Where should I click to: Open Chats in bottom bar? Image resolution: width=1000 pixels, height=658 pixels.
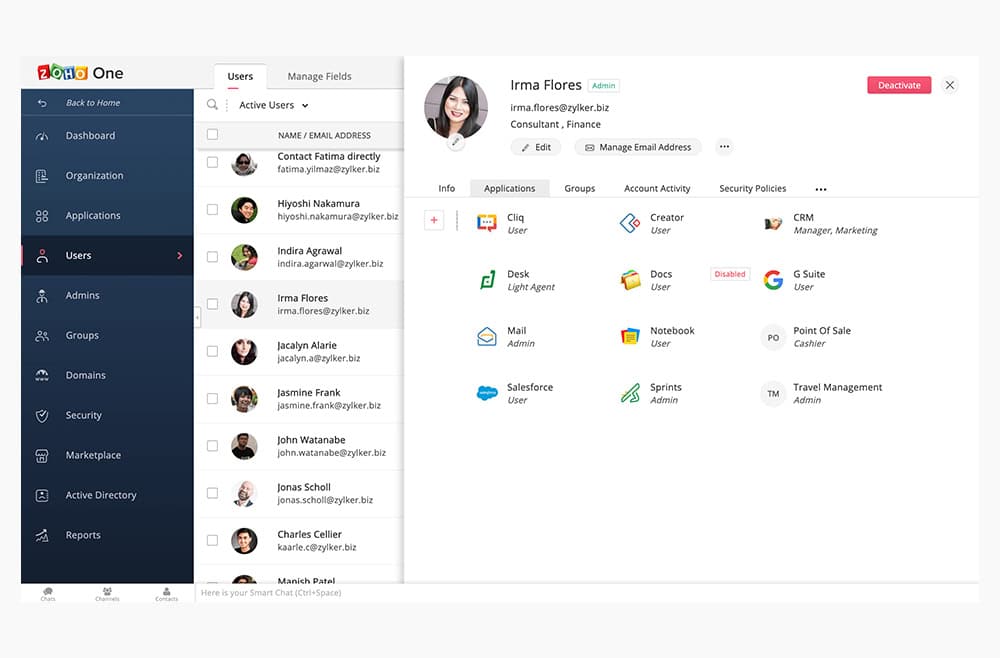tap(48, 594)
